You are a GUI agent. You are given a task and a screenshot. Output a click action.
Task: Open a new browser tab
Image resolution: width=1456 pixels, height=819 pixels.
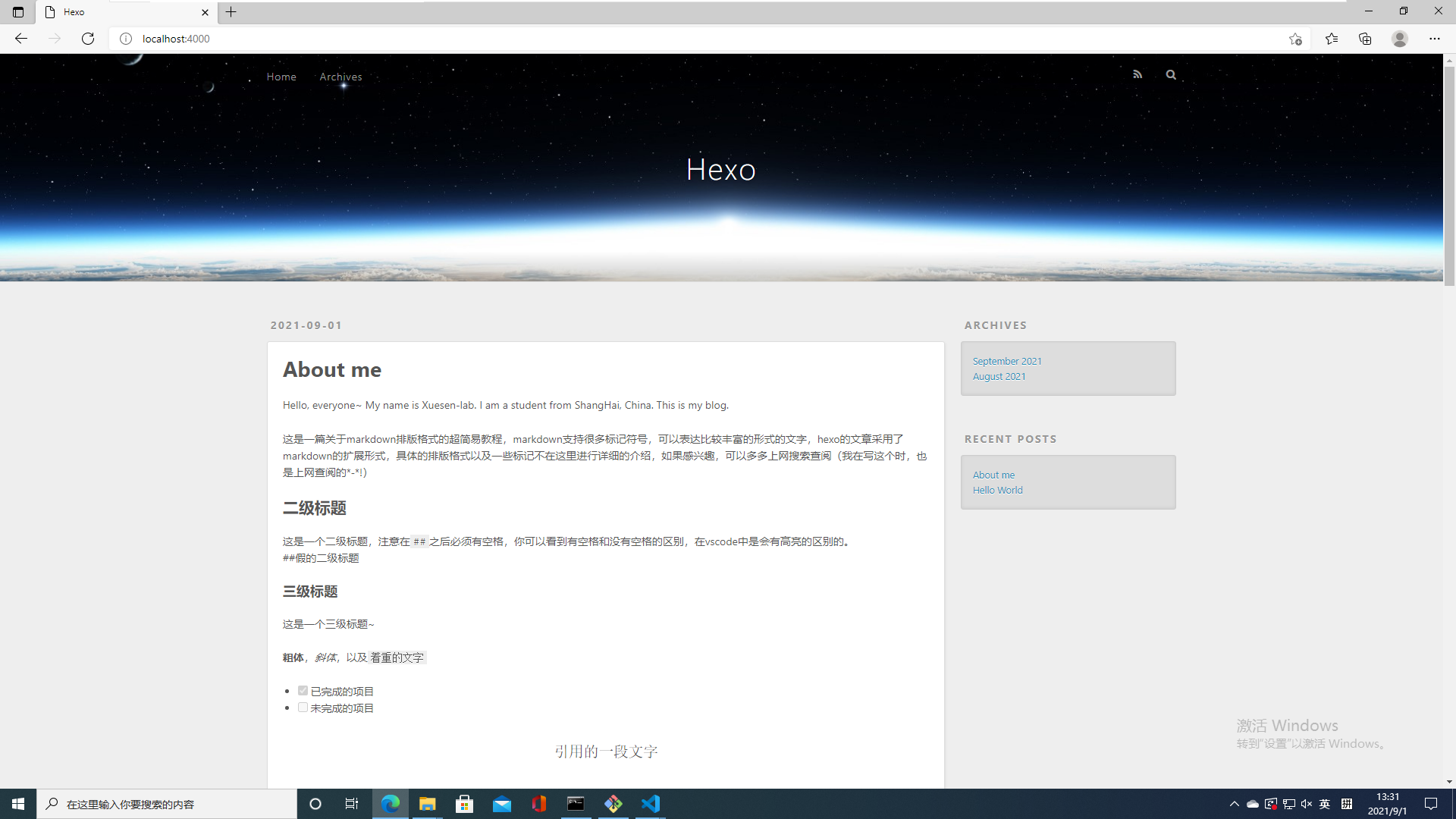[231, 12]
